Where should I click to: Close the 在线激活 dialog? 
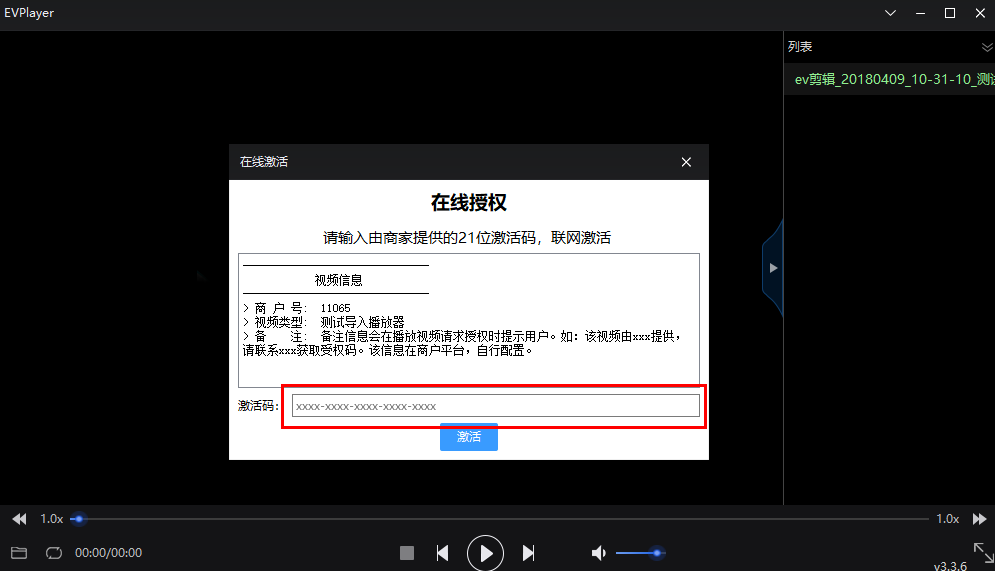pos(686,162)
